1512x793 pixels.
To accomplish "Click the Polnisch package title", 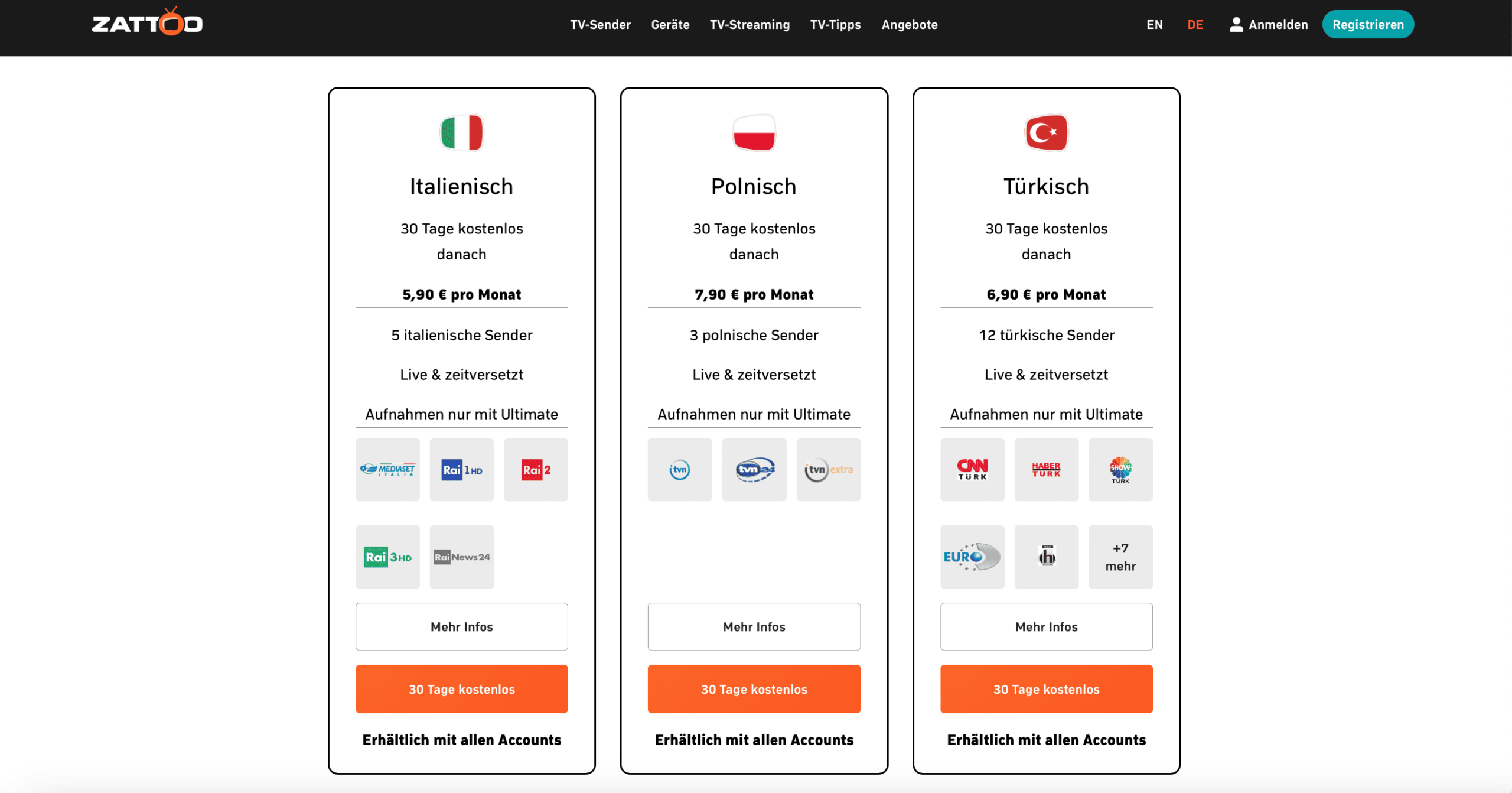I will tap(754, 187).
